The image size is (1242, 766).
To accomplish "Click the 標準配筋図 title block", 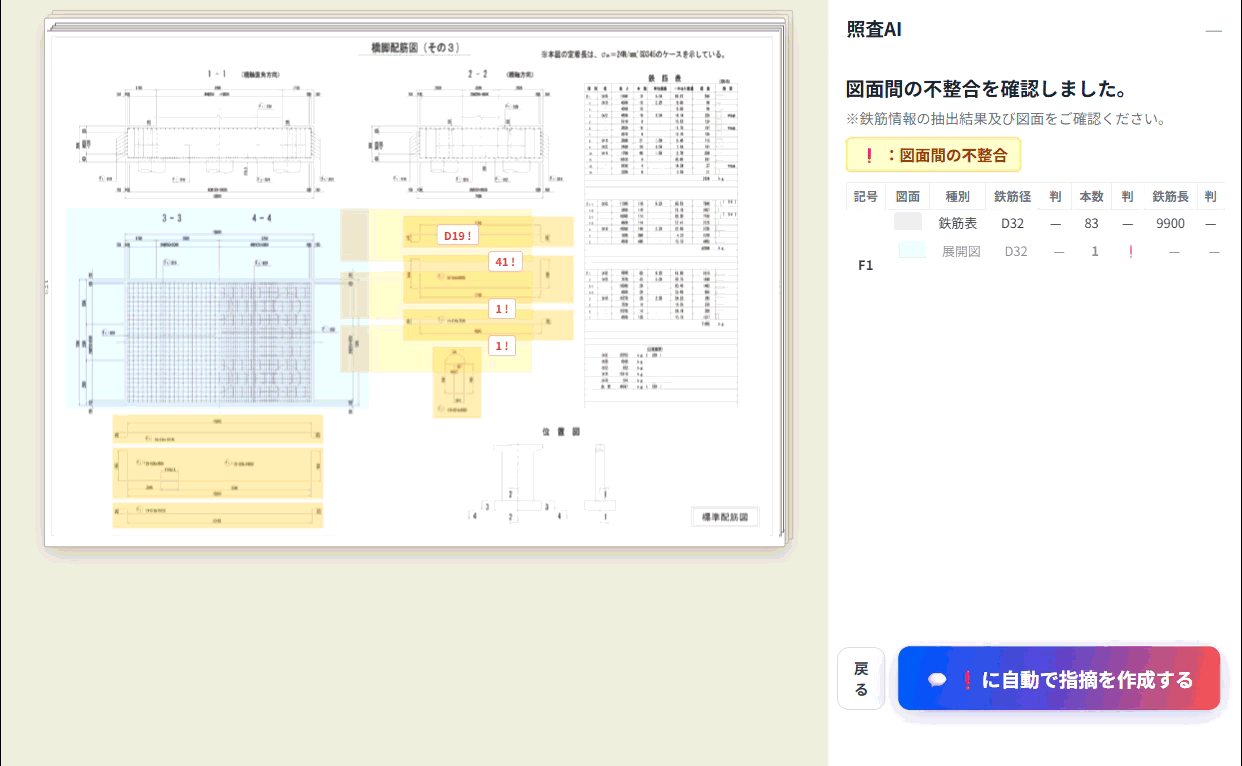I will 725,517.
